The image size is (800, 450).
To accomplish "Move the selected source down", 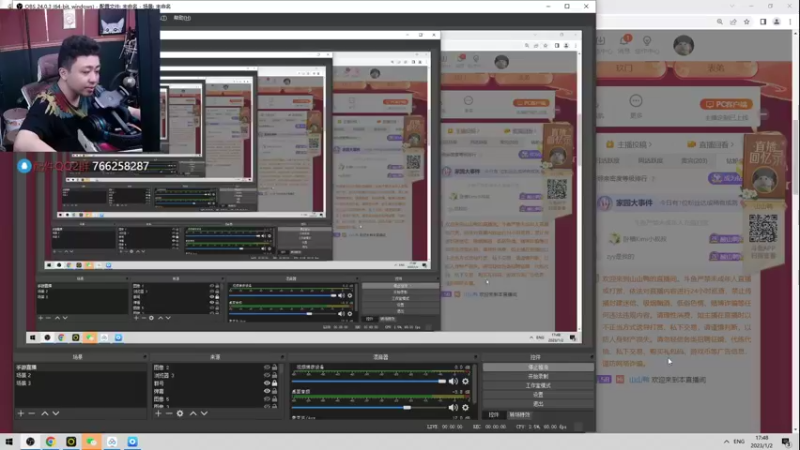I will click(204, 413).
